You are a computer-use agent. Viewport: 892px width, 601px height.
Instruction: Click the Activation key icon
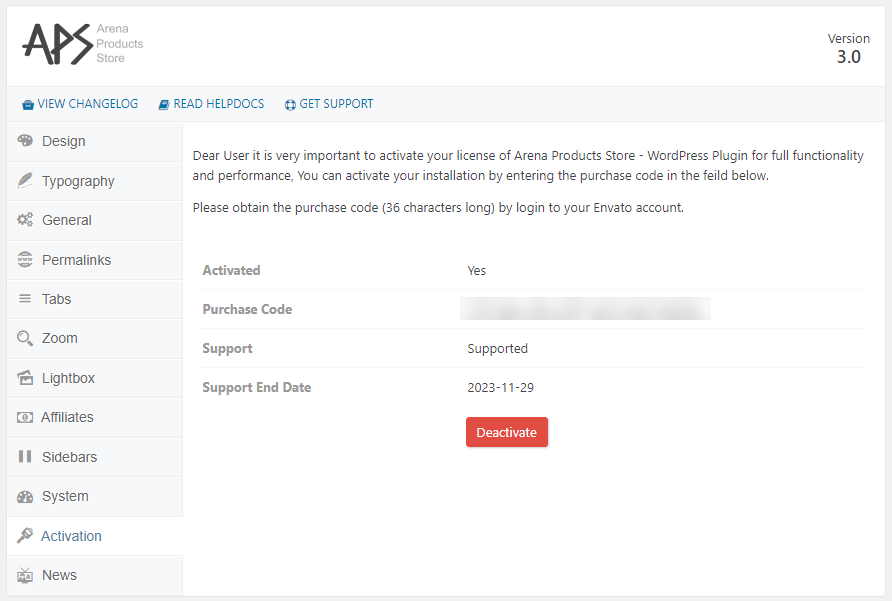click(25, 536)
